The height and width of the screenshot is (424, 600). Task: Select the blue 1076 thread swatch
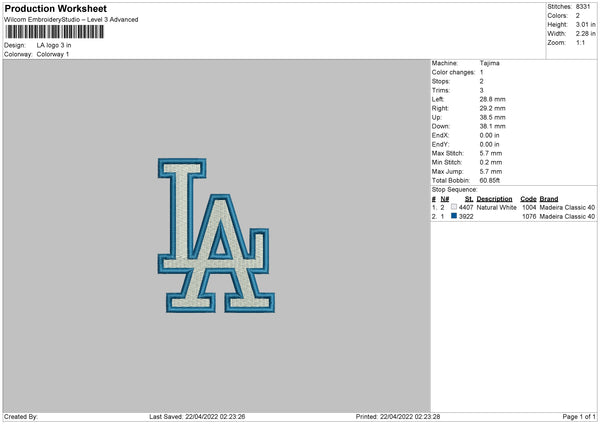coord(454,216)
